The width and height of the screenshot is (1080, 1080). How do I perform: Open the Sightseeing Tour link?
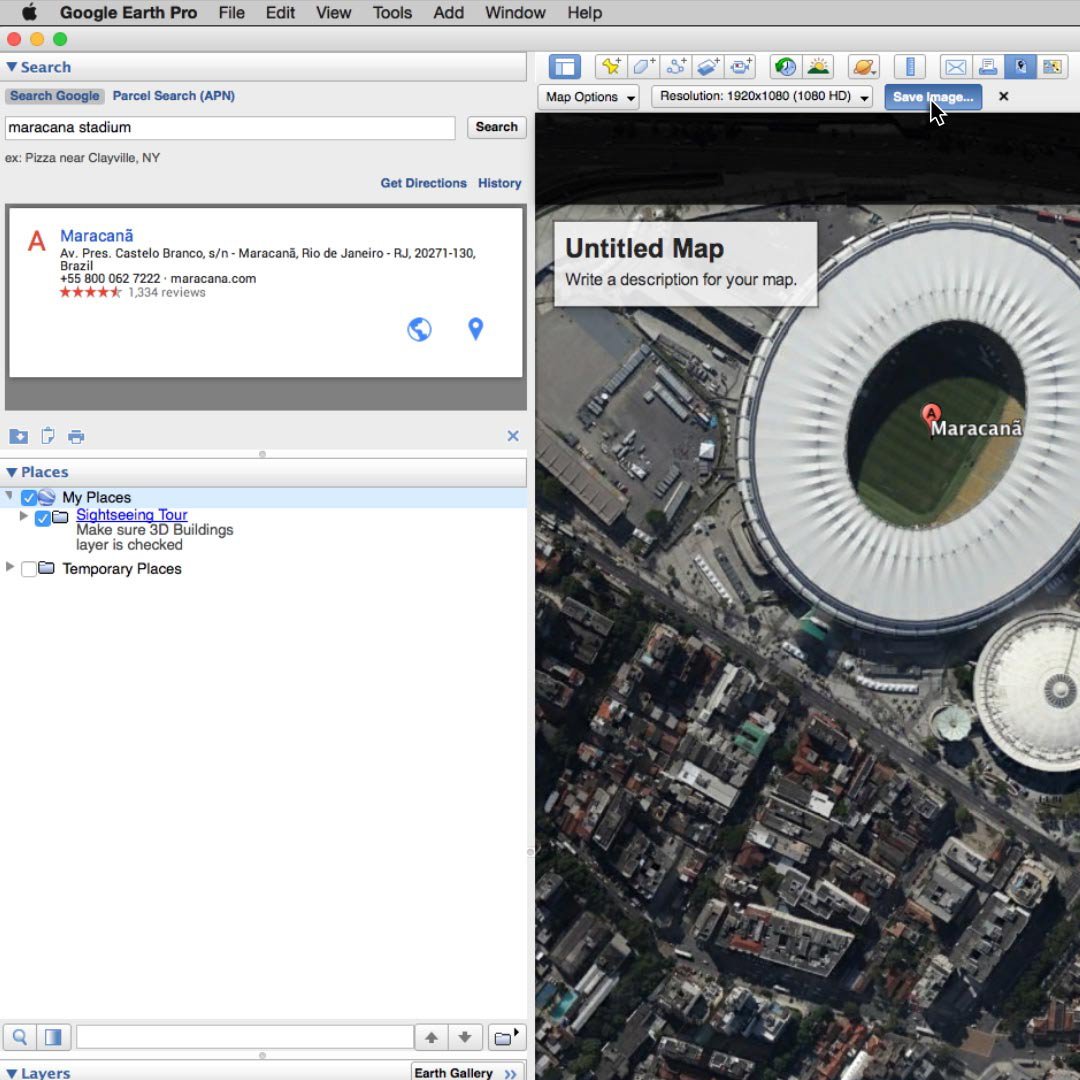click(x=132, y=515)
